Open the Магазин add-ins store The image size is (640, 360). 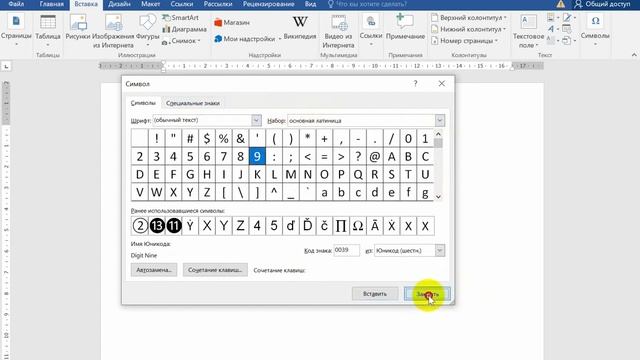[231, 23]
